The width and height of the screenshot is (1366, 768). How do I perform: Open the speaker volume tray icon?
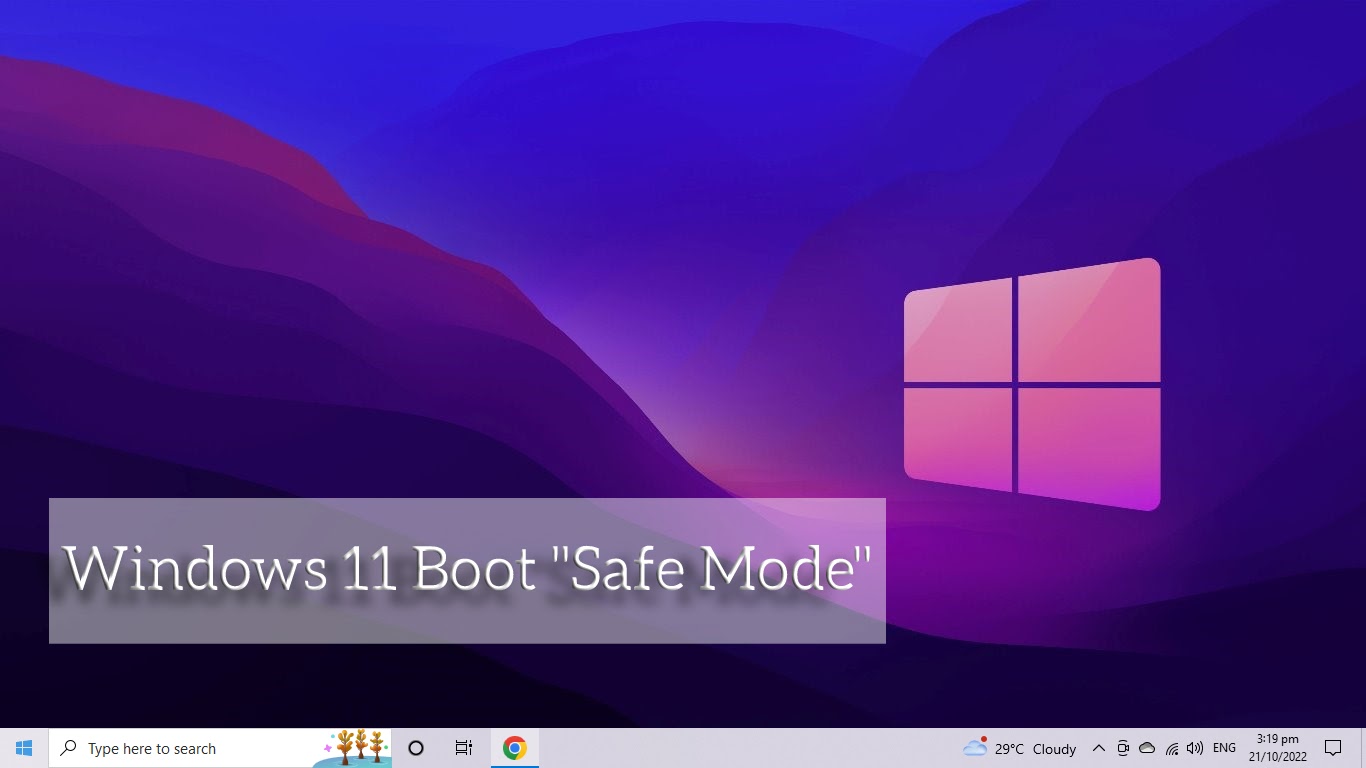tap(1195, 748)
